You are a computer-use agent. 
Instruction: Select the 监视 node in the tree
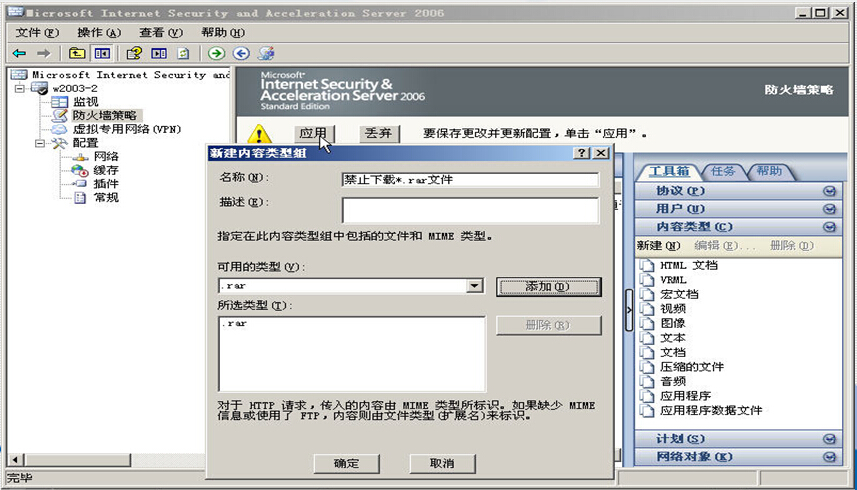(x=85, y=101)
